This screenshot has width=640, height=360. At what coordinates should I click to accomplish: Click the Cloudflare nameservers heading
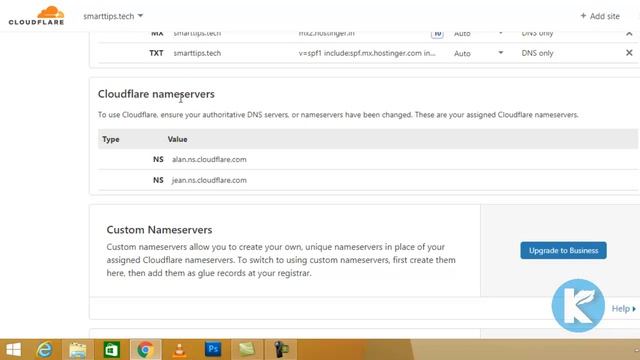click(x=156, y=94)
